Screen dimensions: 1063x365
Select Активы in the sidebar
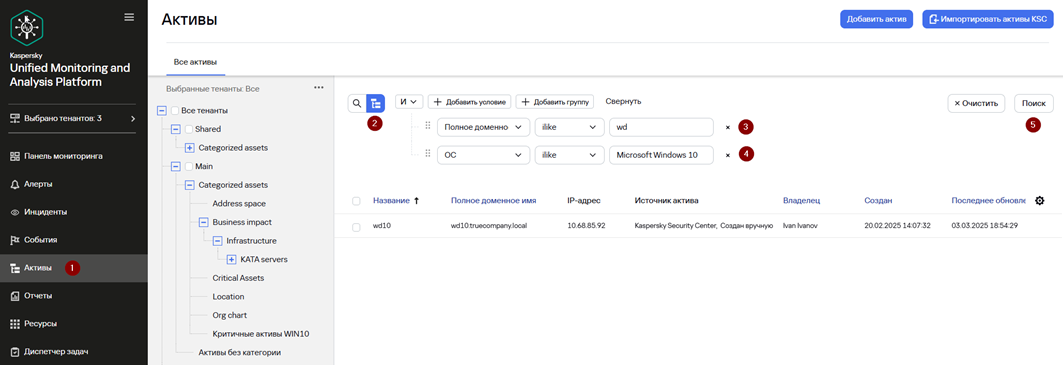coord(74,268)
